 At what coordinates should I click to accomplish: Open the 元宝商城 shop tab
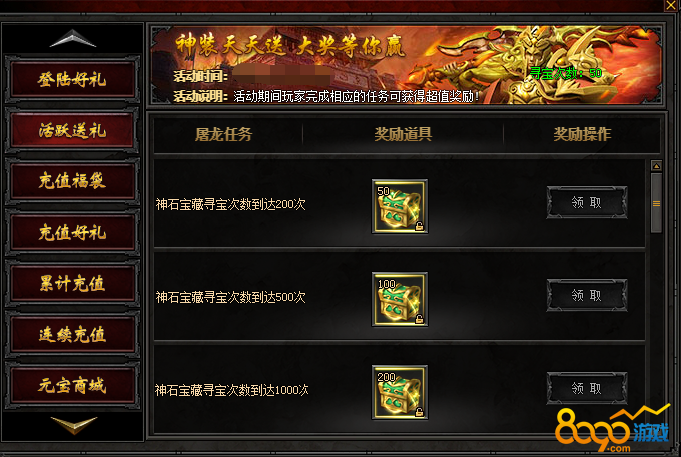[x=73, y=385]
